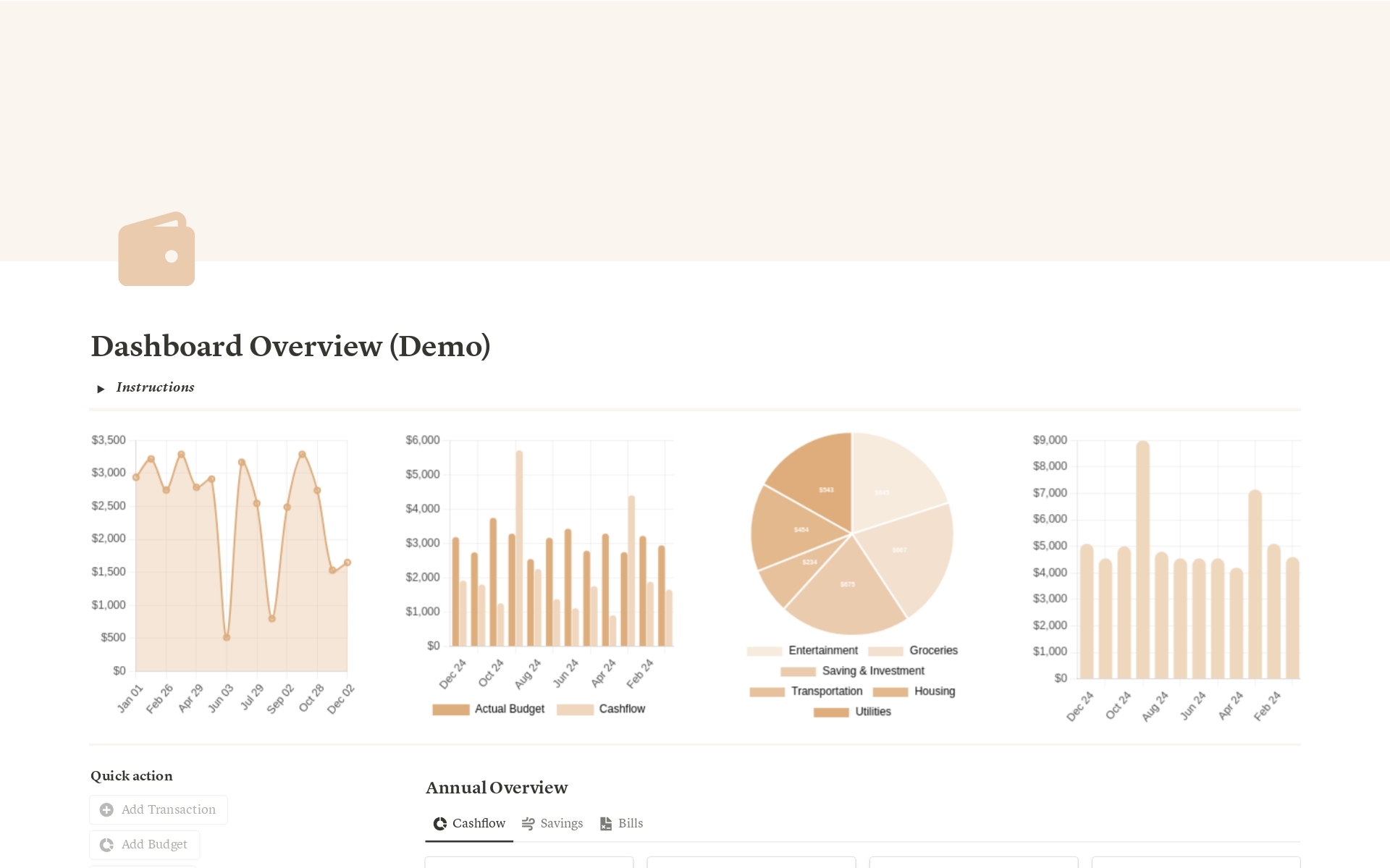Viewport: 1390px width, 868px height.
Task: Click the Bills document icon
Action: click(x=605, y=823)
